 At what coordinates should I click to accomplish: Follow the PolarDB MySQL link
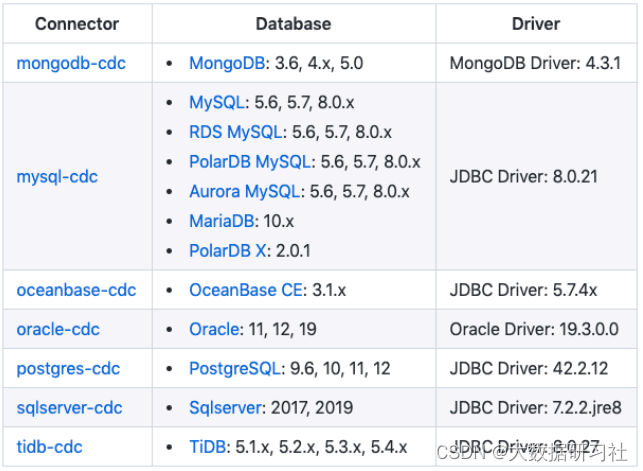click(x=250, y=162)
